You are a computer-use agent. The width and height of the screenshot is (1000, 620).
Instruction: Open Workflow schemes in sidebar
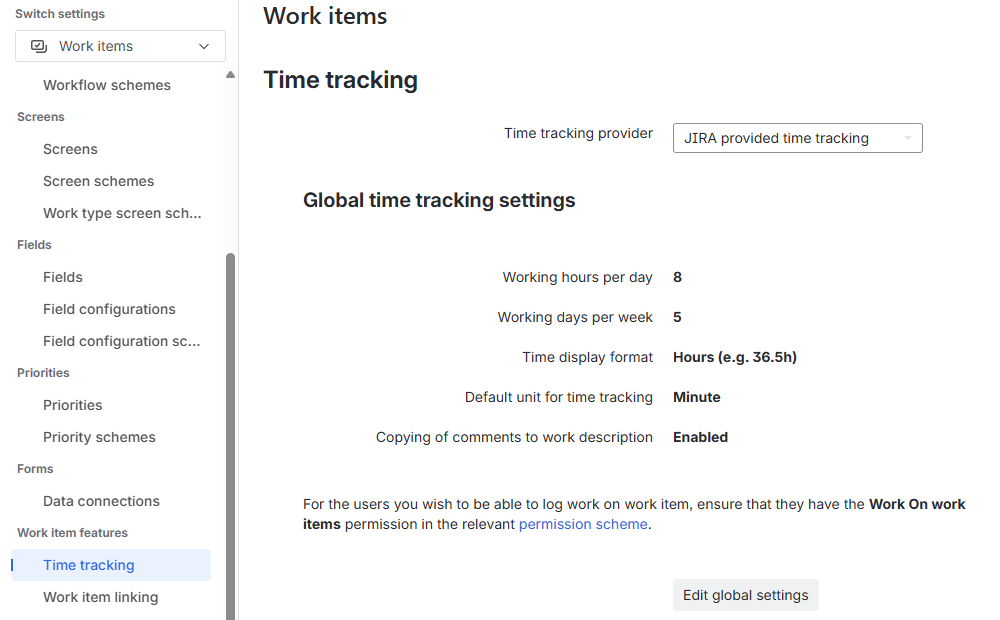pyautogui.click(x=107, y=85)
